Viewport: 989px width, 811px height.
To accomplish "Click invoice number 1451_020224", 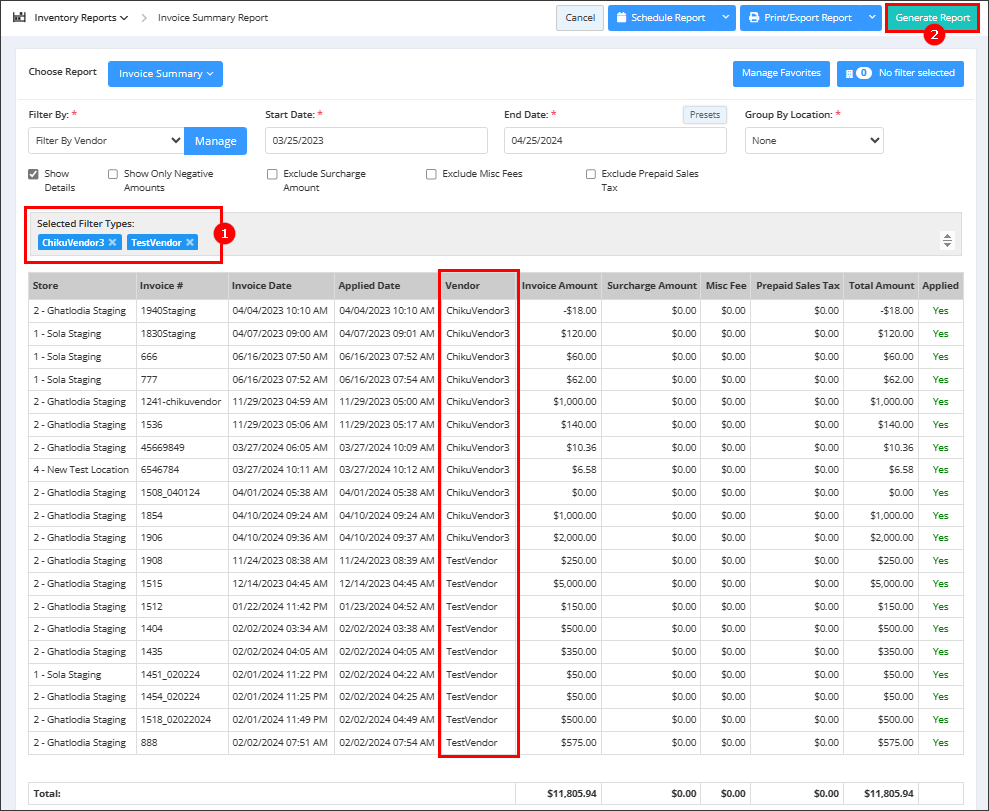I will tap(170, 675).
